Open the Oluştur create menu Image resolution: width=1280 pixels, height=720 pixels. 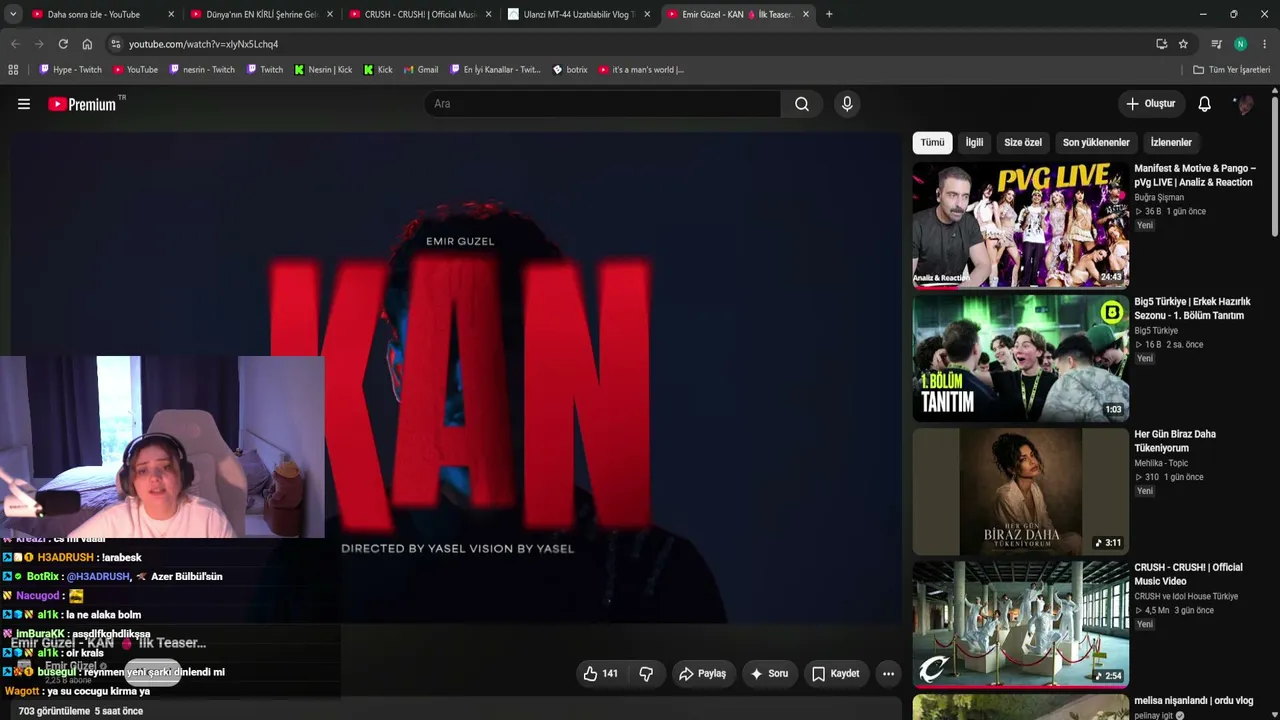click(1151, 104)
